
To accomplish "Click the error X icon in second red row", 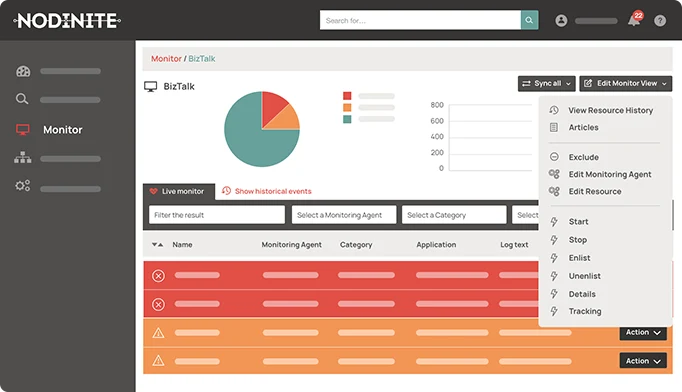I will (158, 304).
